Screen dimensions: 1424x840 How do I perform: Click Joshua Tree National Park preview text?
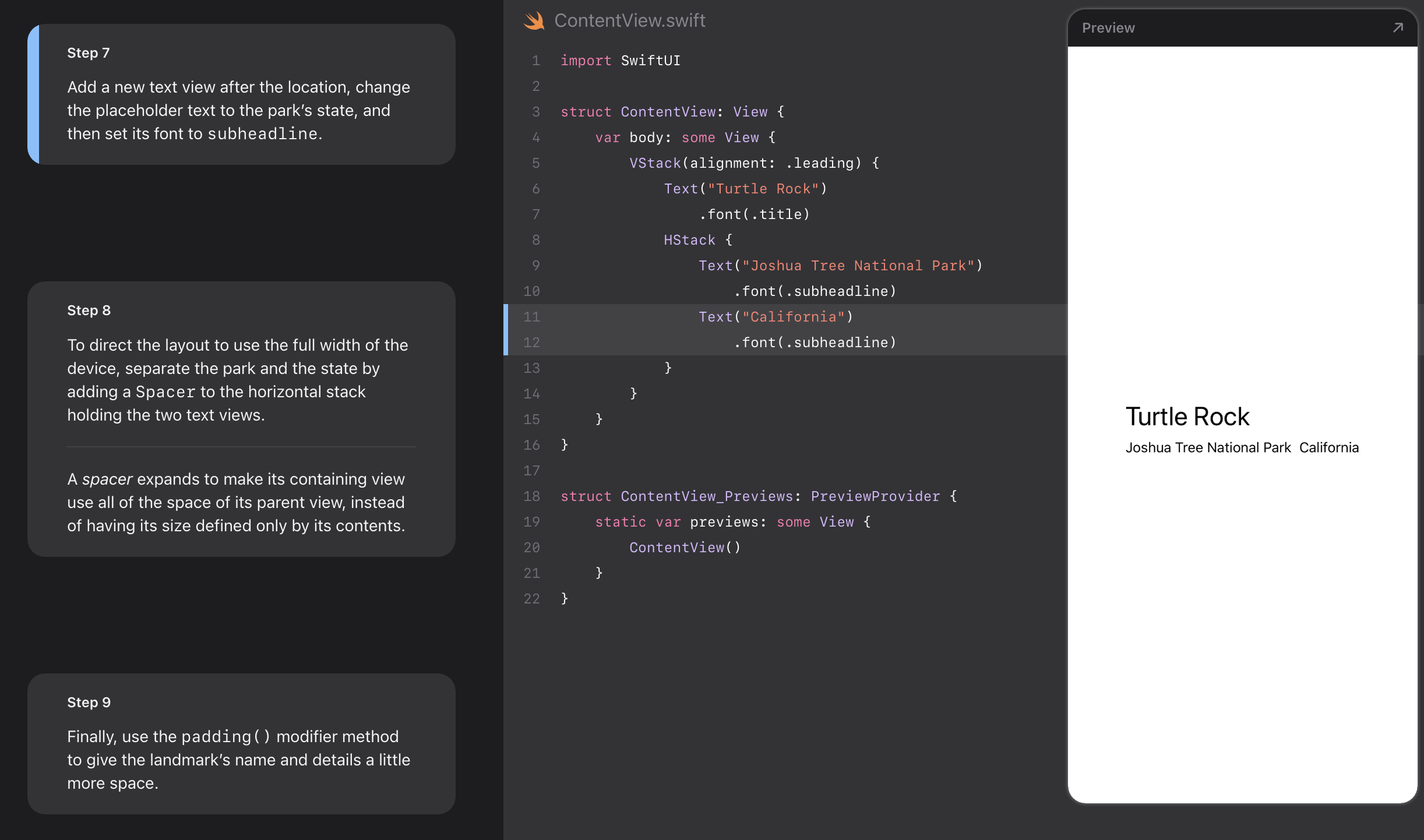coord(1207,447)
